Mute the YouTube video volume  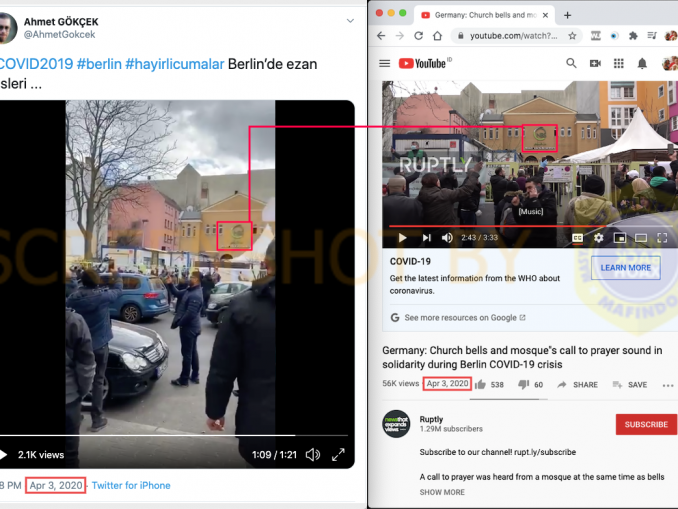click(447, 237)
